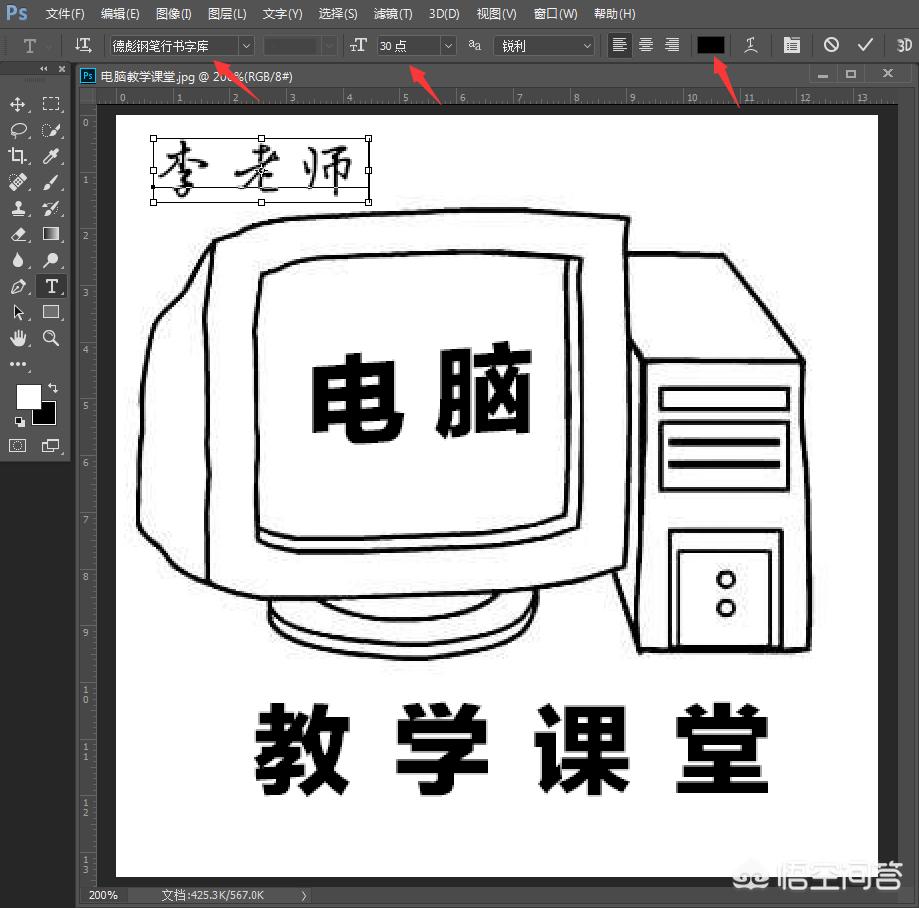Toggle text orientation between horizontal and vertical
The height and width of the screenshot is (908, 919).
pos(81,45)
